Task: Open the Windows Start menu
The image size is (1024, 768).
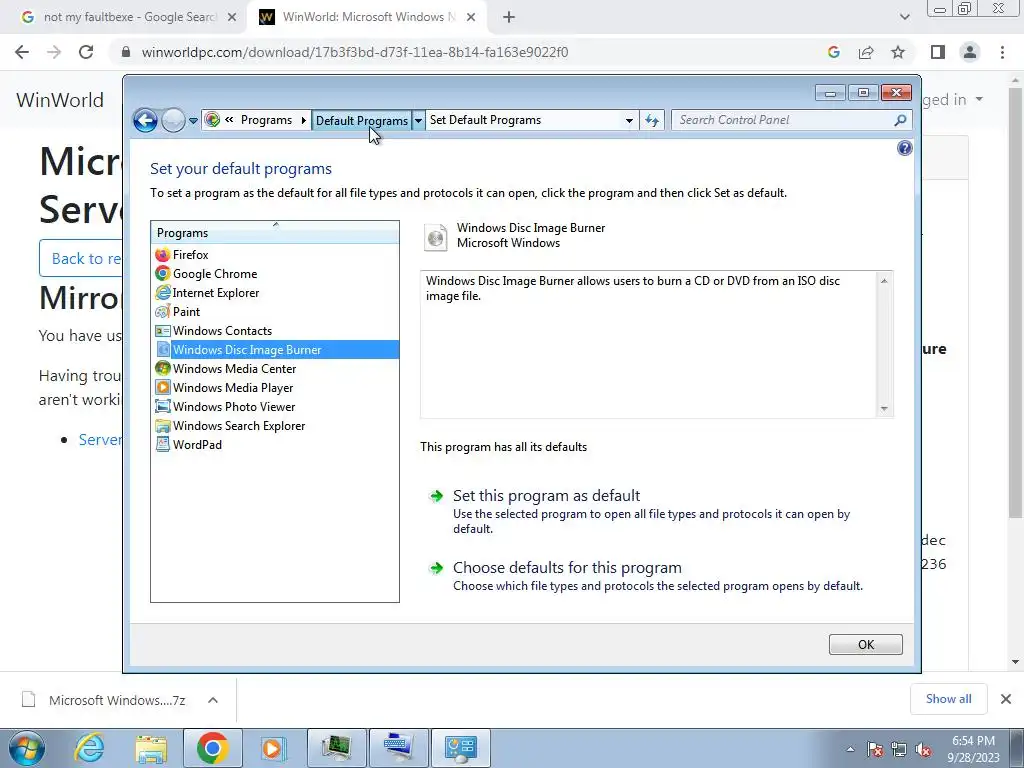Action: point(27,748)
